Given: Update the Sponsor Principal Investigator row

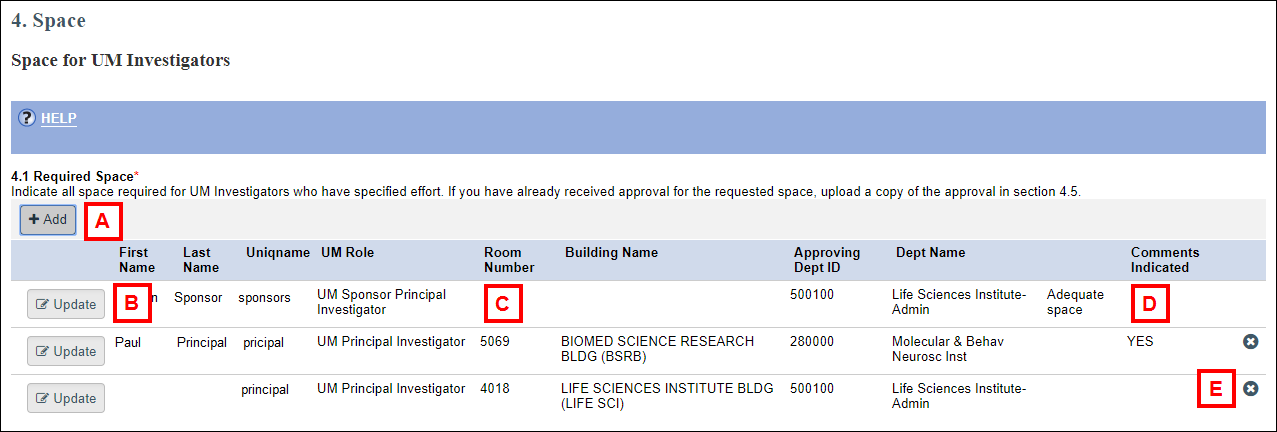Looking at the screenshot, I should click(66, 304).
